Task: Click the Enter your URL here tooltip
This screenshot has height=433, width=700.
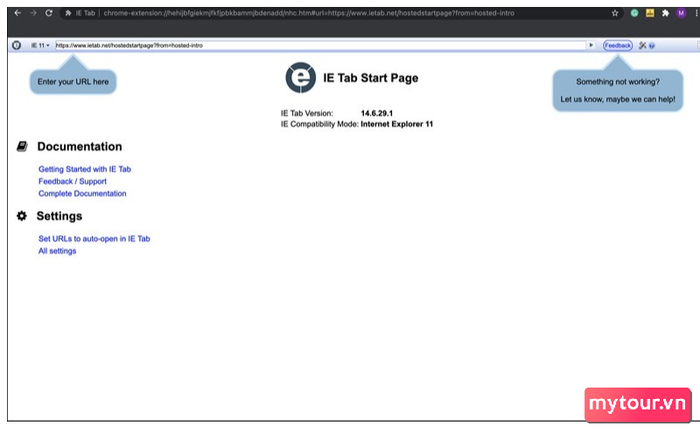Action: [x=73, y=82]
